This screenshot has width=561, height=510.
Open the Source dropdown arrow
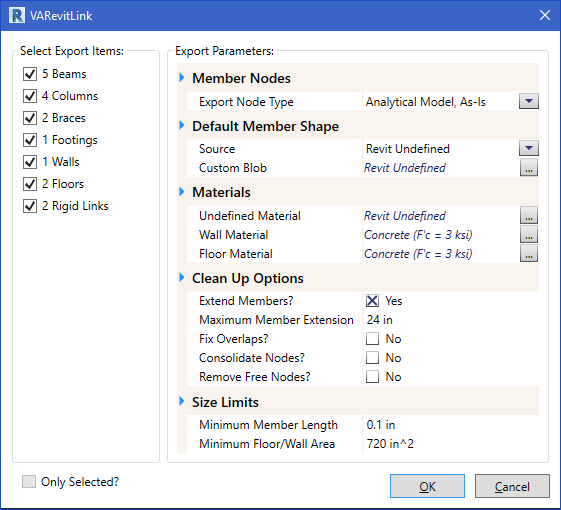tap(529, 148)
